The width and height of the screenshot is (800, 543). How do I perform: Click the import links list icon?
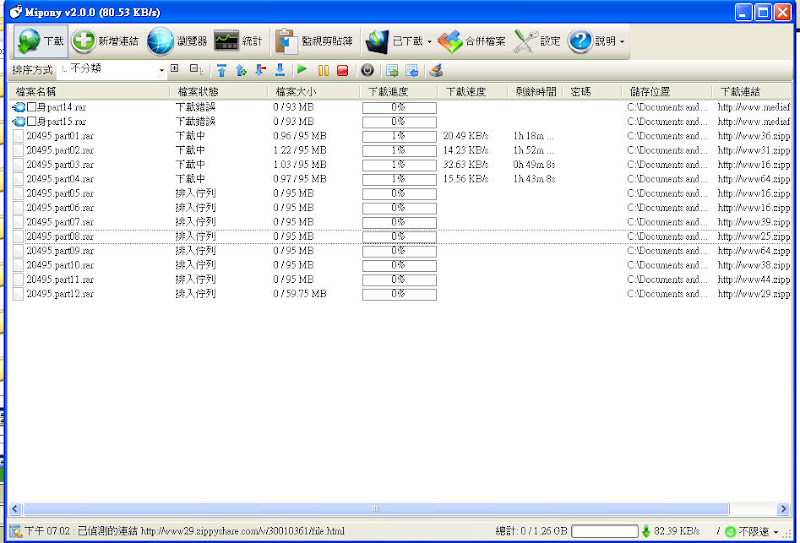pos(412,70)
